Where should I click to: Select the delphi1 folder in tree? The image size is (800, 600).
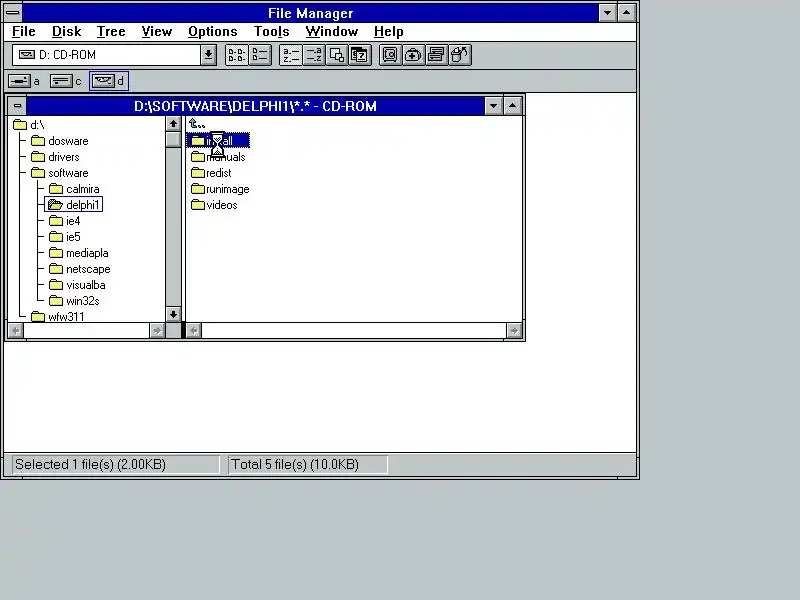[x=73, y=205]
